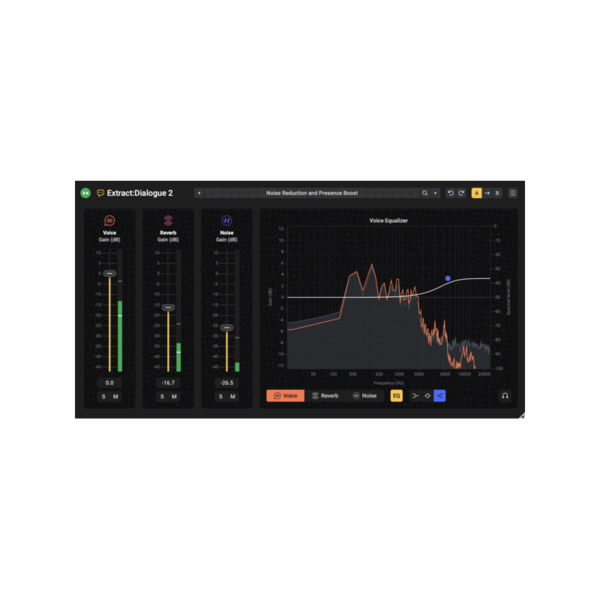Click the Voice level meter
This screenshot has height=600, width=600.
(x=120, y=311)
